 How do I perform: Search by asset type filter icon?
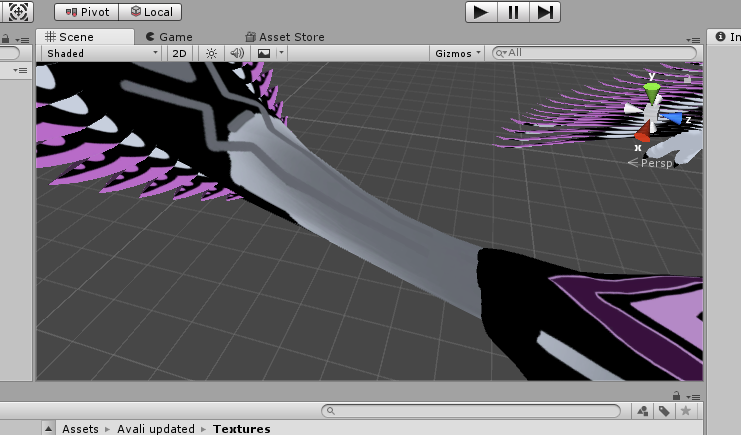pos(643,411)
